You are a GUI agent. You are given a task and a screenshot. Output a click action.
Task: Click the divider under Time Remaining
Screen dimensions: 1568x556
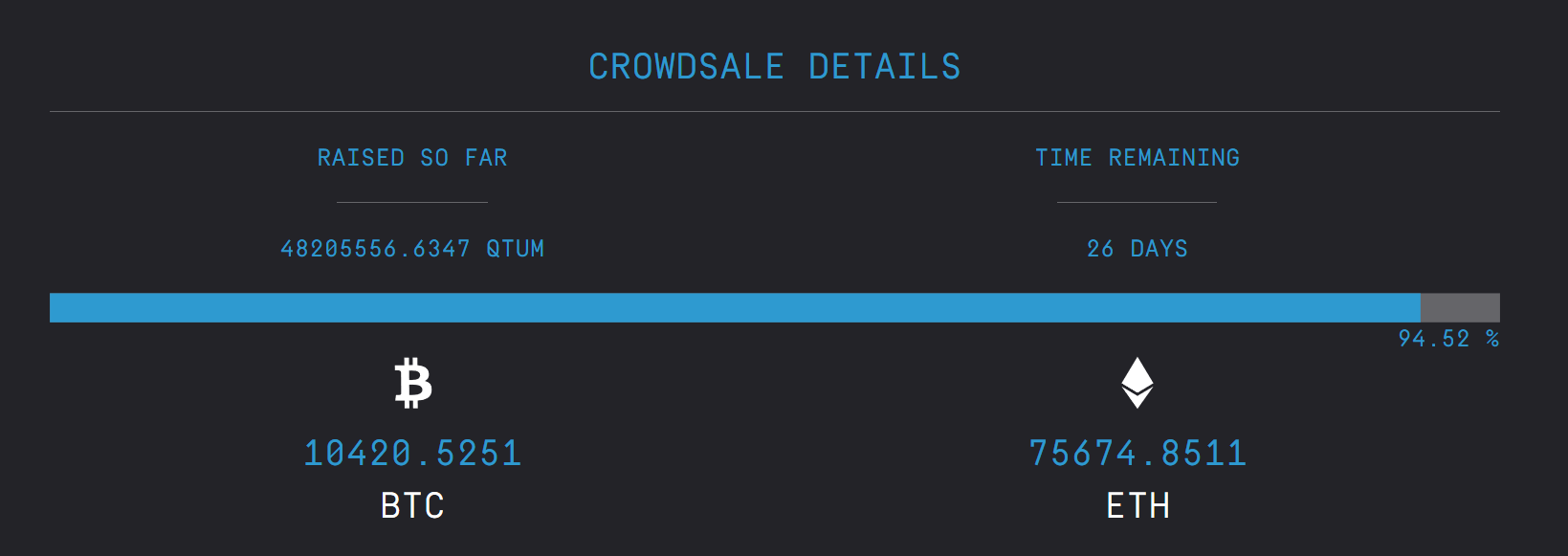(1137, 202)
